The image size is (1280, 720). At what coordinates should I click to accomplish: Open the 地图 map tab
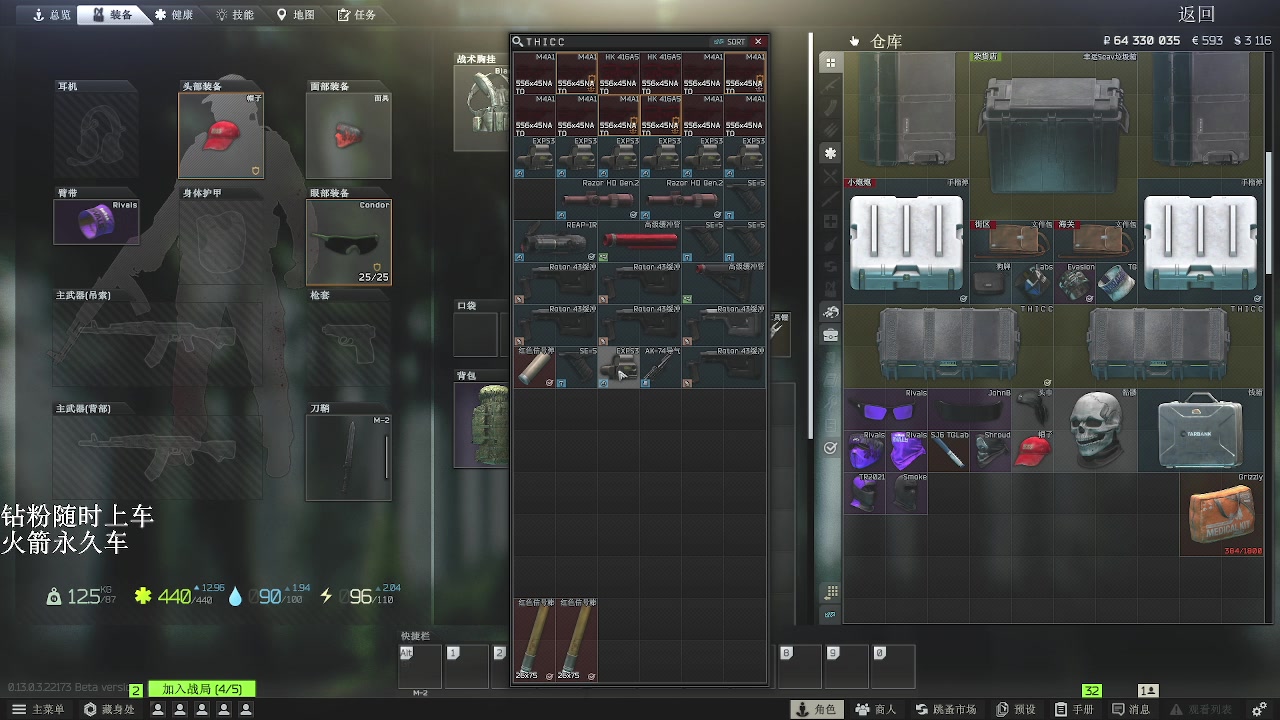(296, 15)
